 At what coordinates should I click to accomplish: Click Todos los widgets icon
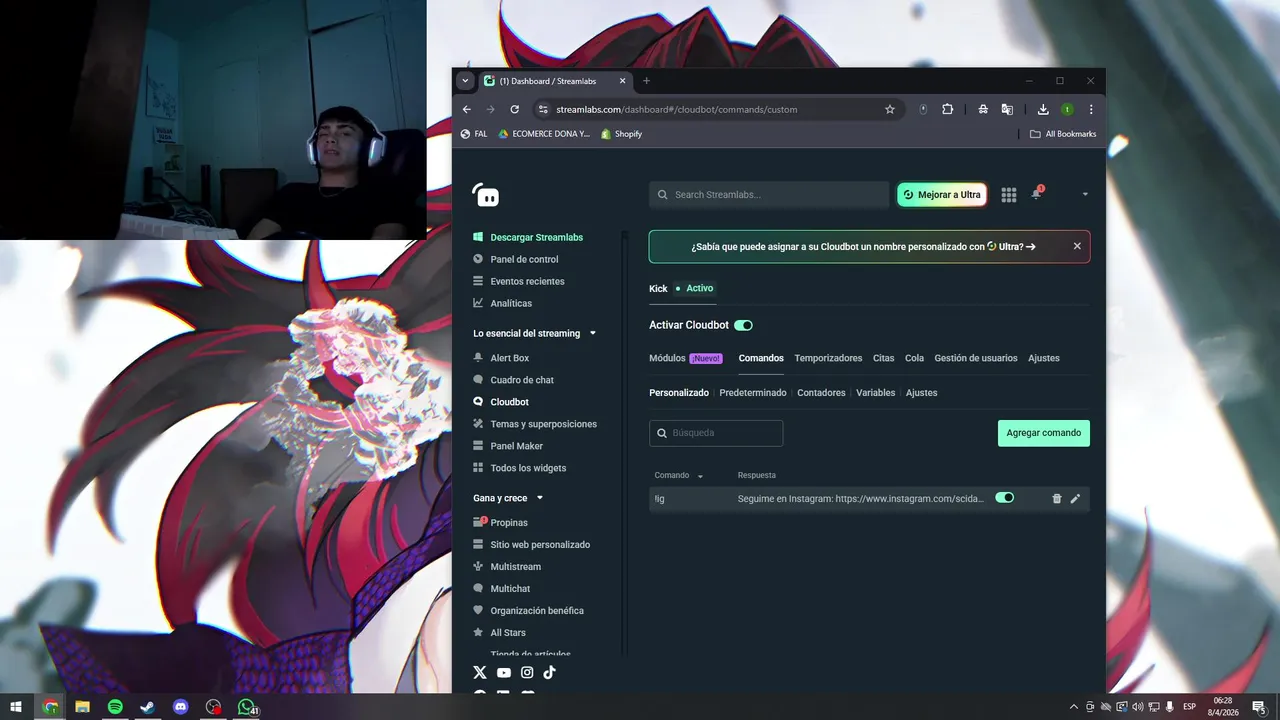tap(479, 468)
